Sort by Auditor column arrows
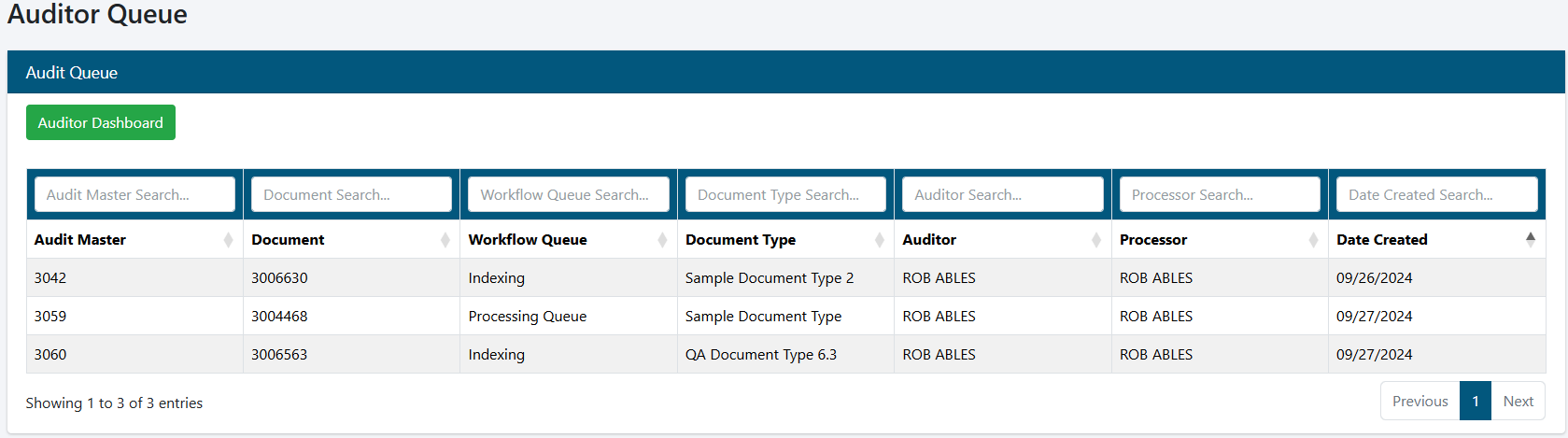The height and width of the screenshot is (438, 1568). (x=1095, y=240)
